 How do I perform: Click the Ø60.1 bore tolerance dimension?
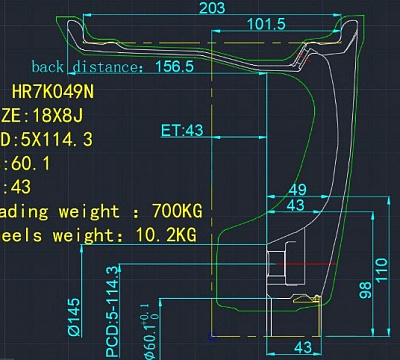151,331
